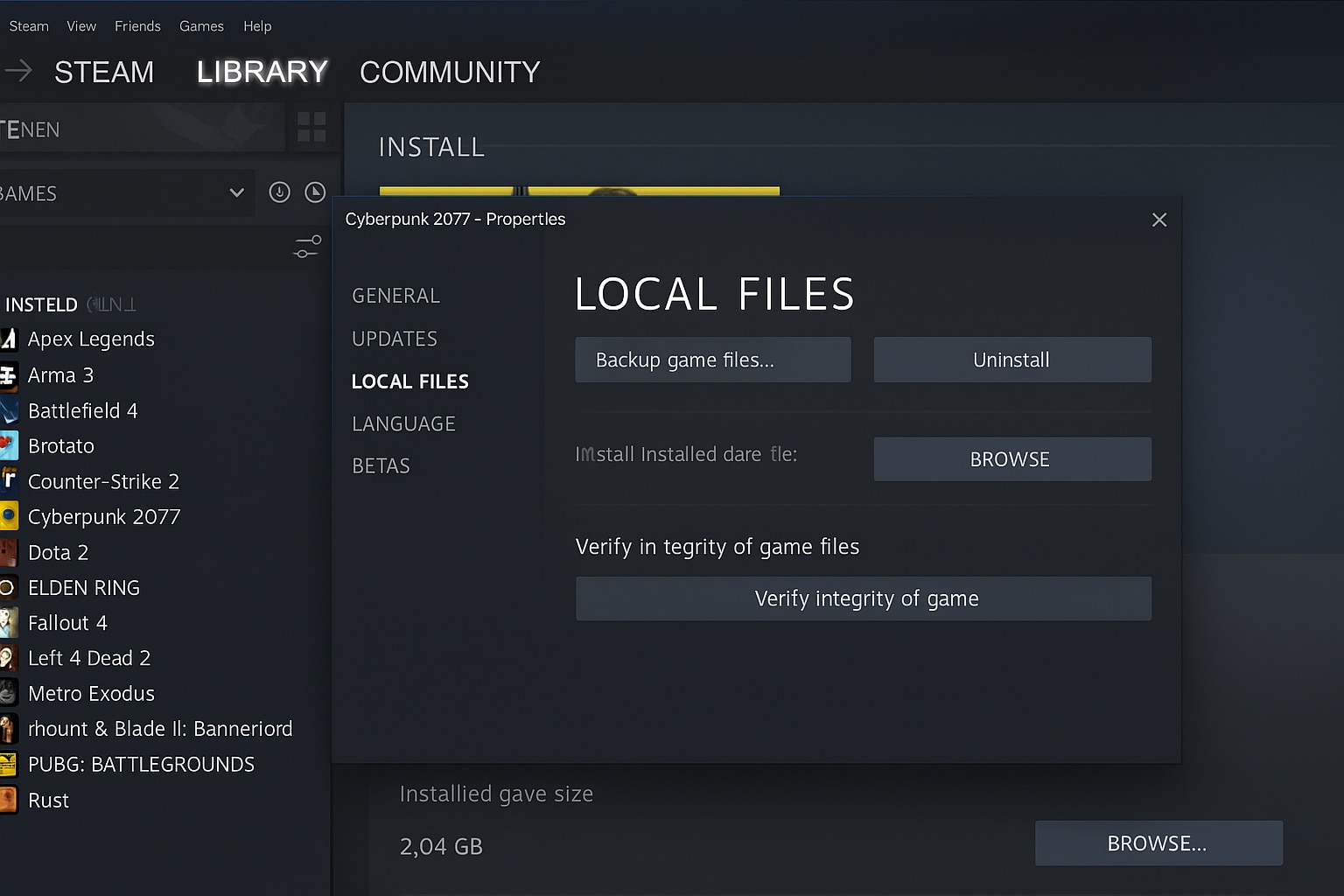Click the Cyberpunk yellow banner thumbnail
The width and height of the screenshot is (1344, 896).
(579, 191)
